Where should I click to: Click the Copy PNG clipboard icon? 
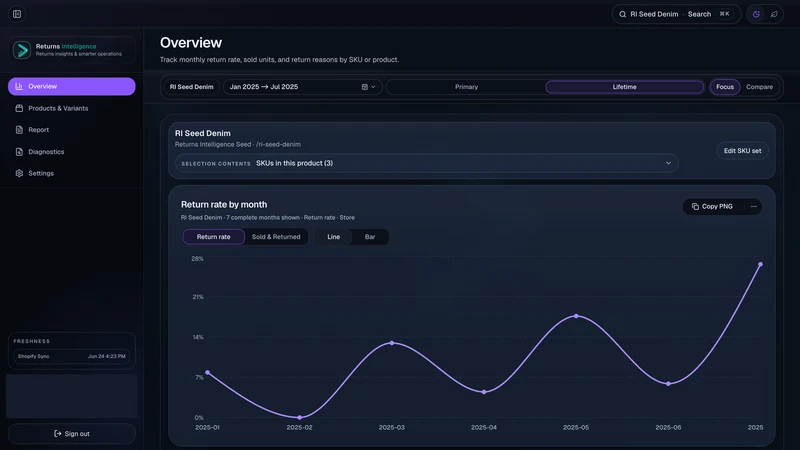pos(695,206)
